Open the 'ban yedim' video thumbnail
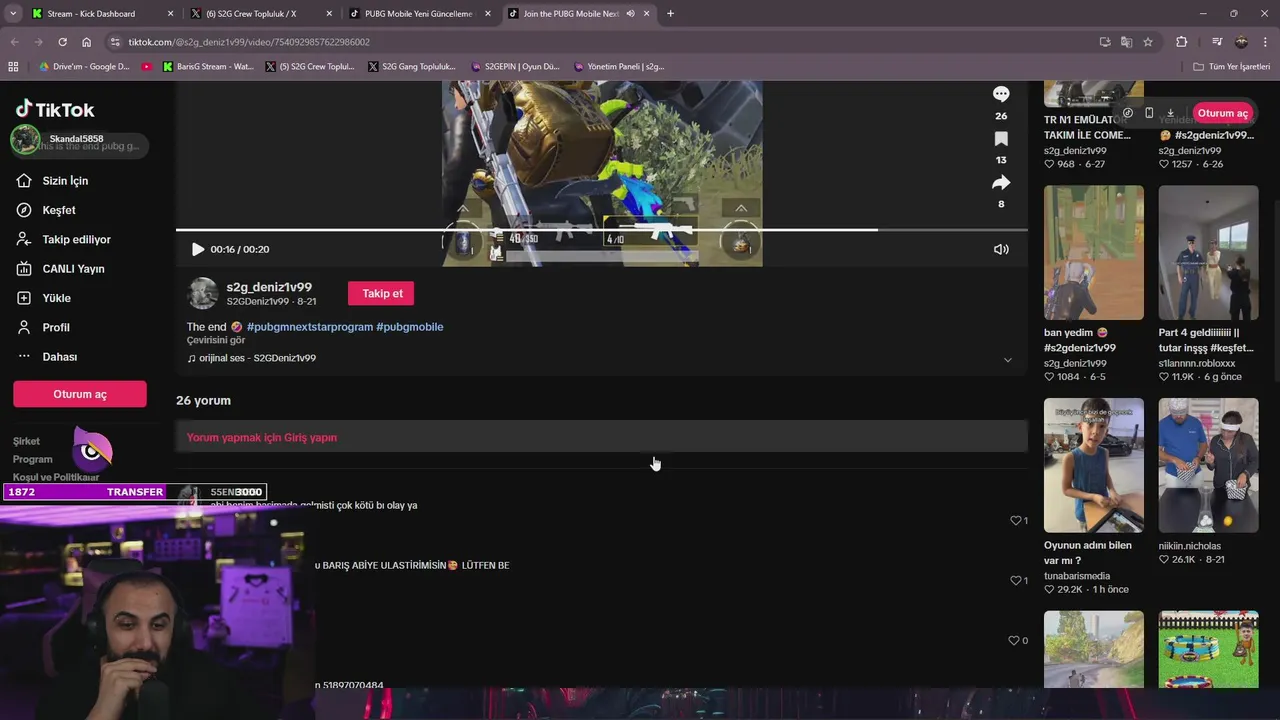Screen dimensions: 1280x720 [1094, 252]
